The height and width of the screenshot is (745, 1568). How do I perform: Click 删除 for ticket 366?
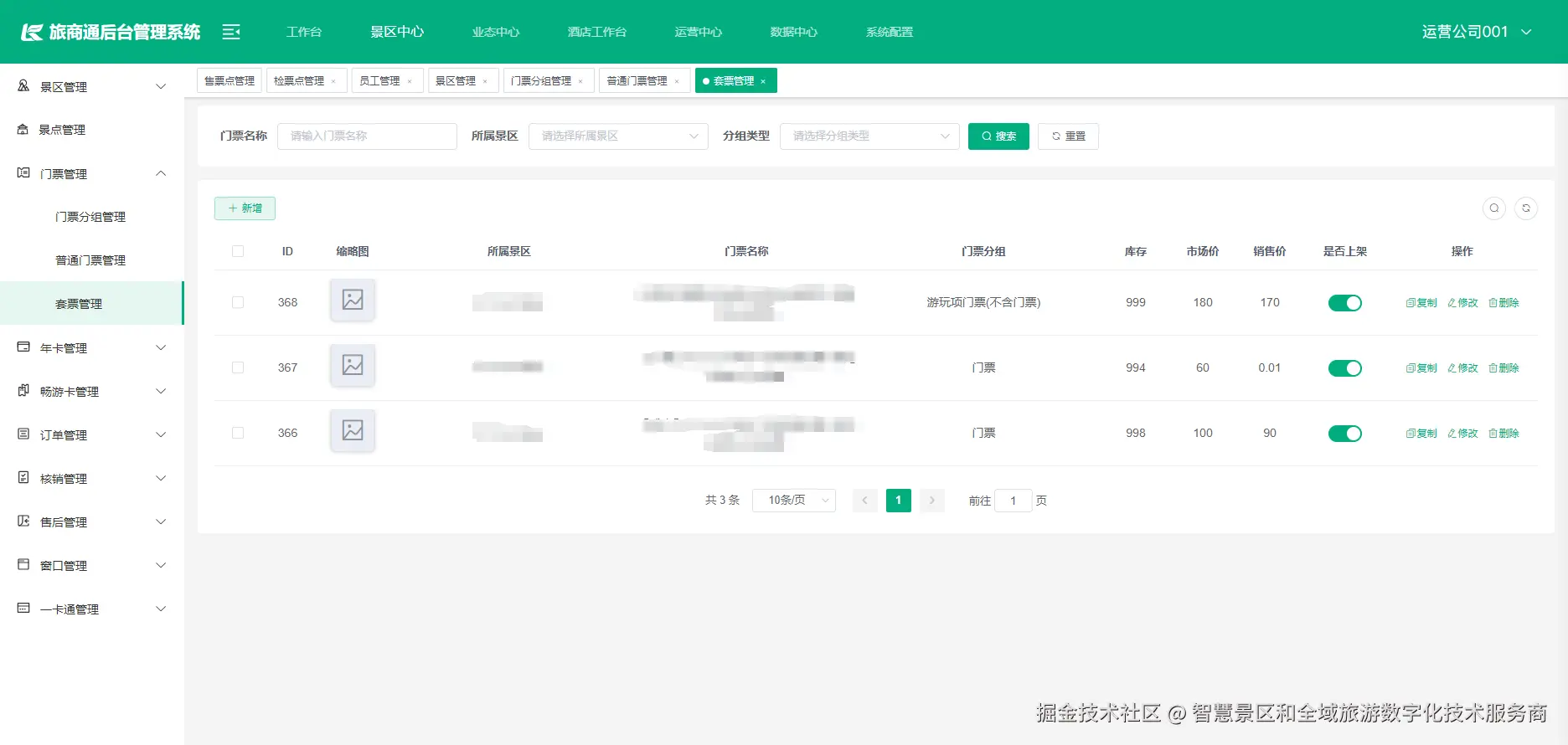(1504, 434)
